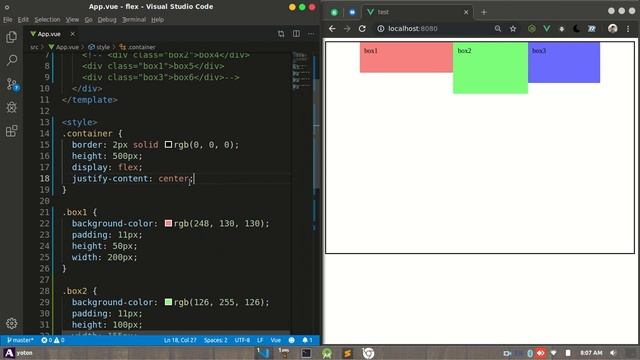Open color picker for rgb(126, 255, 126) swatch
Viewport: 640px width, 360px height.
click(168, 302)
